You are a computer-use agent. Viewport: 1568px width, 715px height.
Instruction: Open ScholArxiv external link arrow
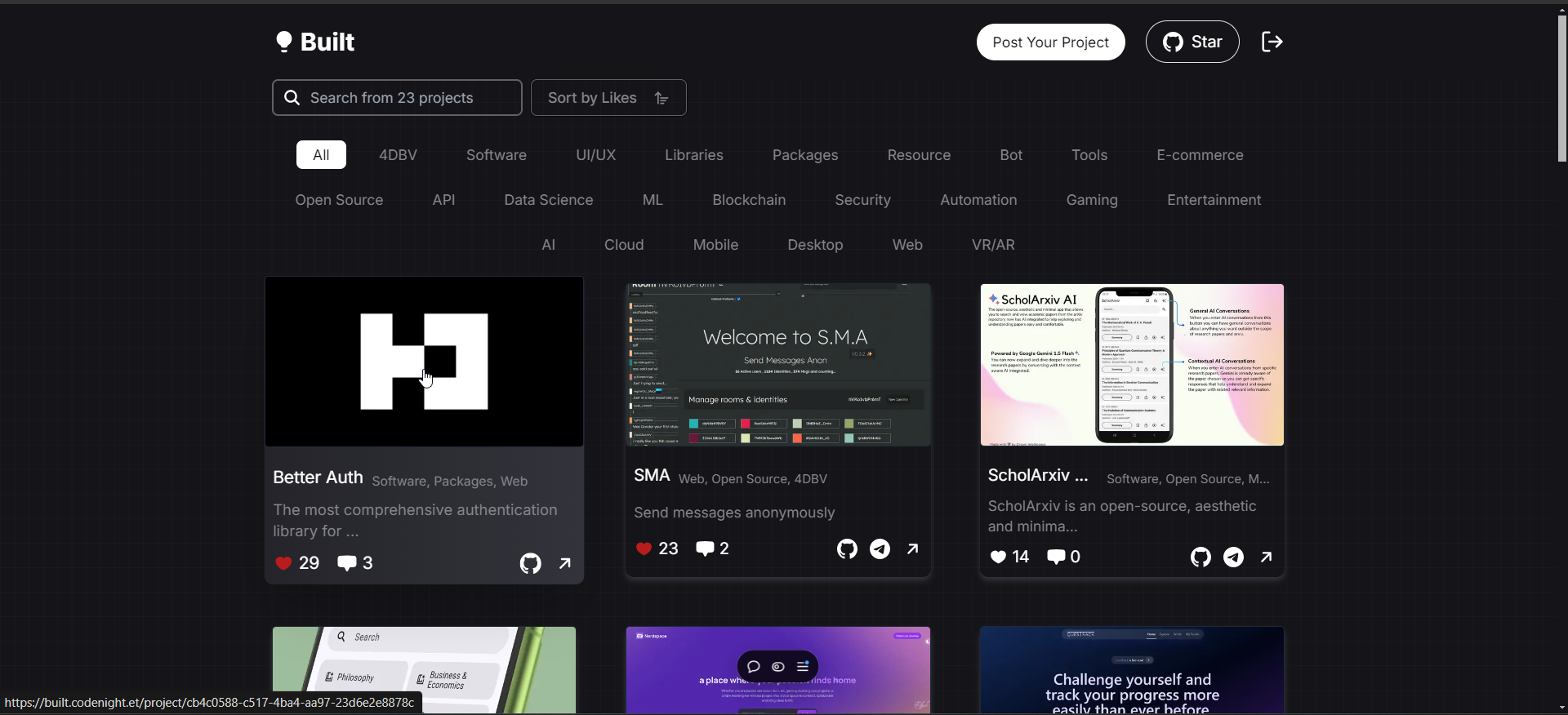point(1267,557)
